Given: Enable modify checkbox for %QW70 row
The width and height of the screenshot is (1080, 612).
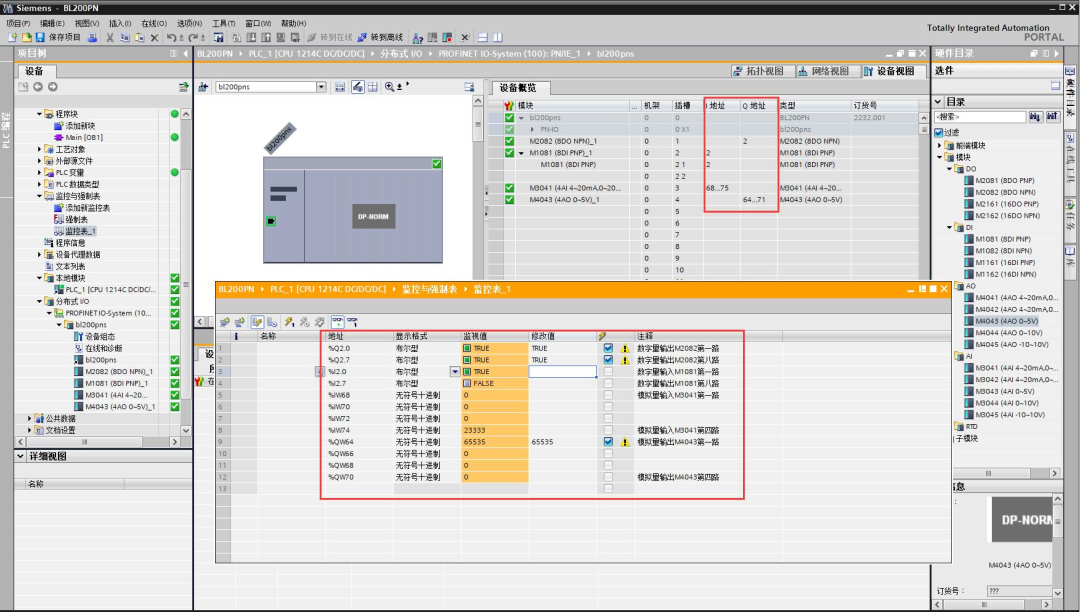Looking at the screenshot, I should point(608,477).
